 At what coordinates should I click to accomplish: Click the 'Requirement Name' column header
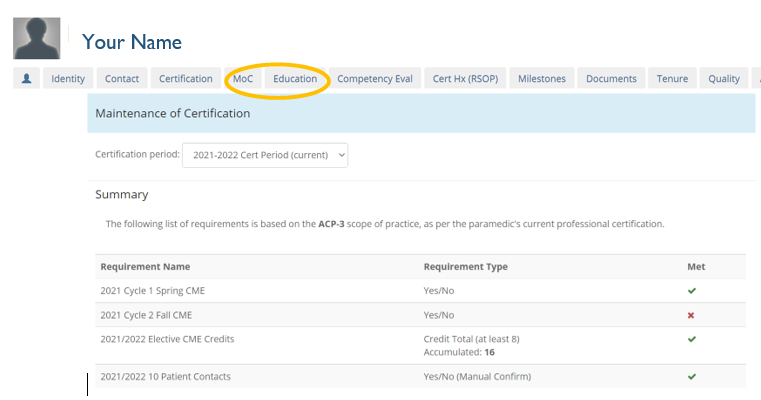(x=145, y=267)
